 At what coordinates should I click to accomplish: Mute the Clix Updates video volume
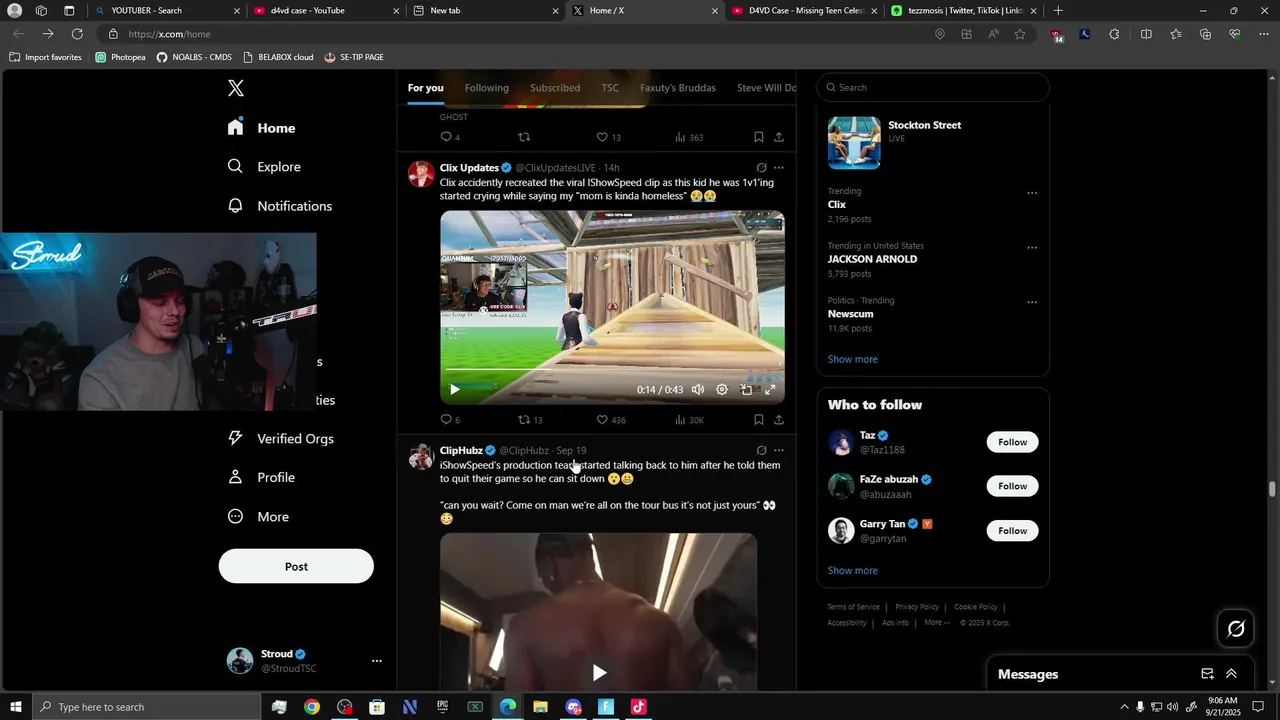coord(698,390)
